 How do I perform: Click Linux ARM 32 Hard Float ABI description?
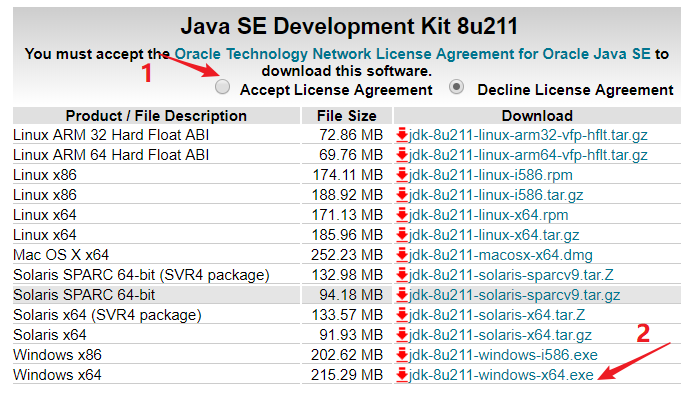click(x=111, y=135)
